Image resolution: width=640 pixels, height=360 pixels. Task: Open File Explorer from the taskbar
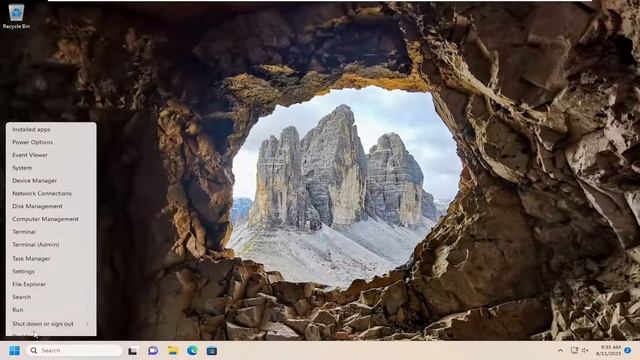[173, 350]
